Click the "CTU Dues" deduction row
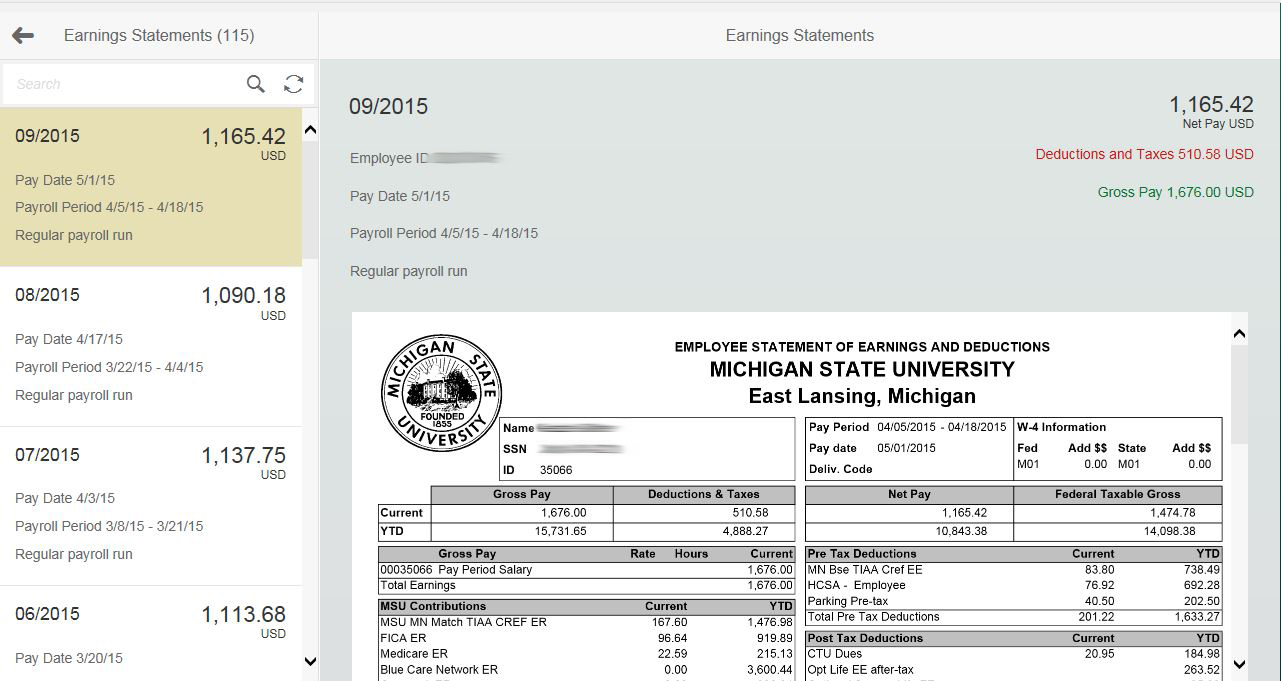The image size is (1281, 681). 1014,654
